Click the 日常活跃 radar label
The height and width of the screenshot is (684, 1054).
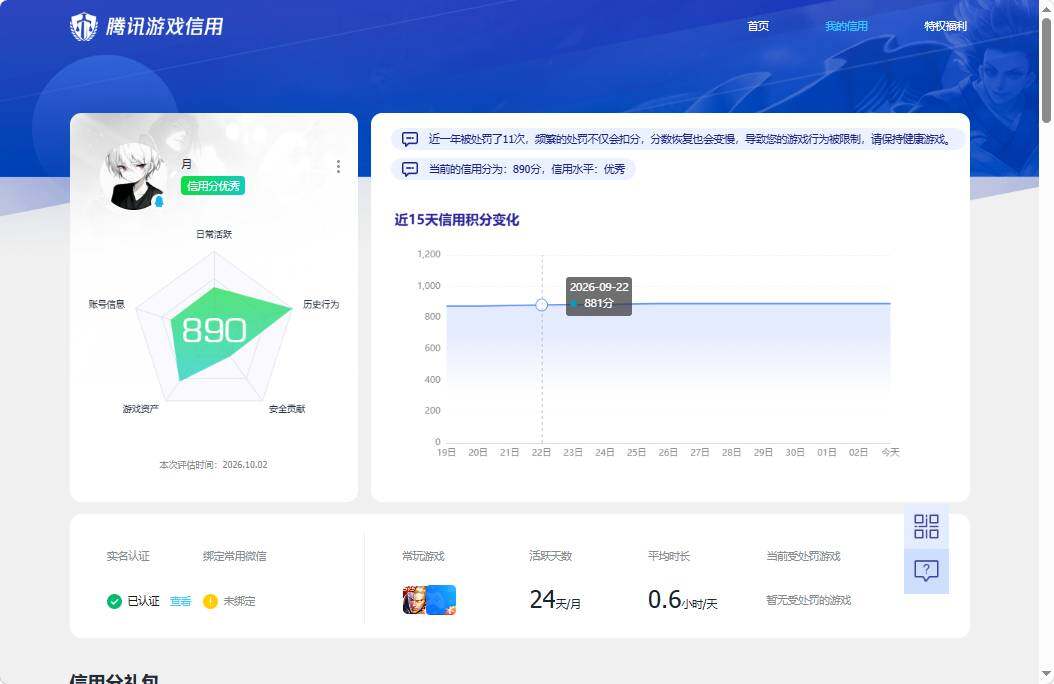(214, 234)
